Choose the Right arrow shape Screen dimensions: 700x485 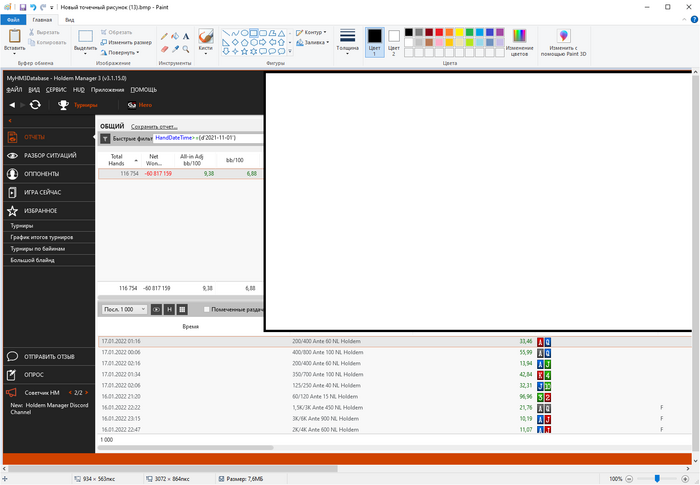263,42
